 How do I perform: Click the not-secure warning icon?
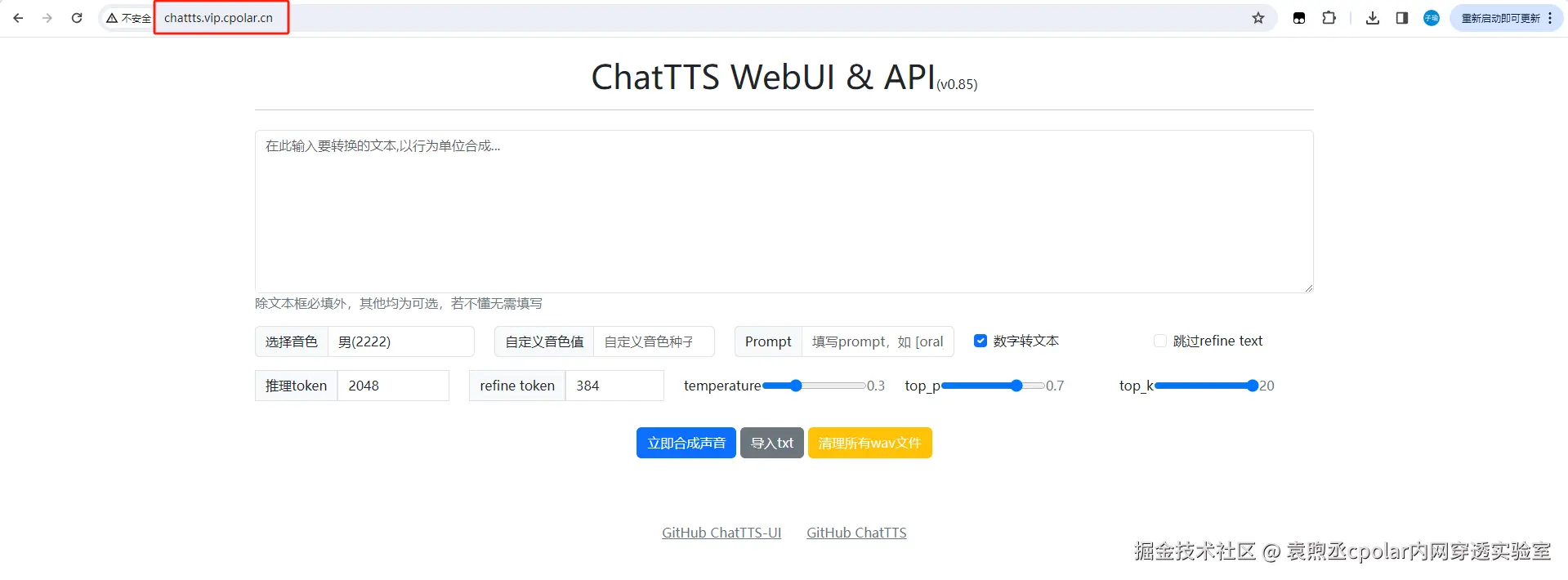pyautogui.click(x=112, y=18)
